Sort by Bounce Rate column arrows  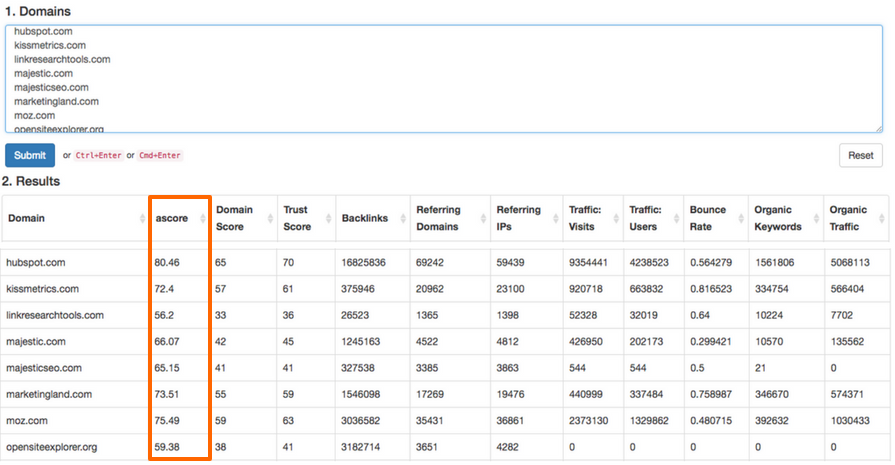click(741, 218)
